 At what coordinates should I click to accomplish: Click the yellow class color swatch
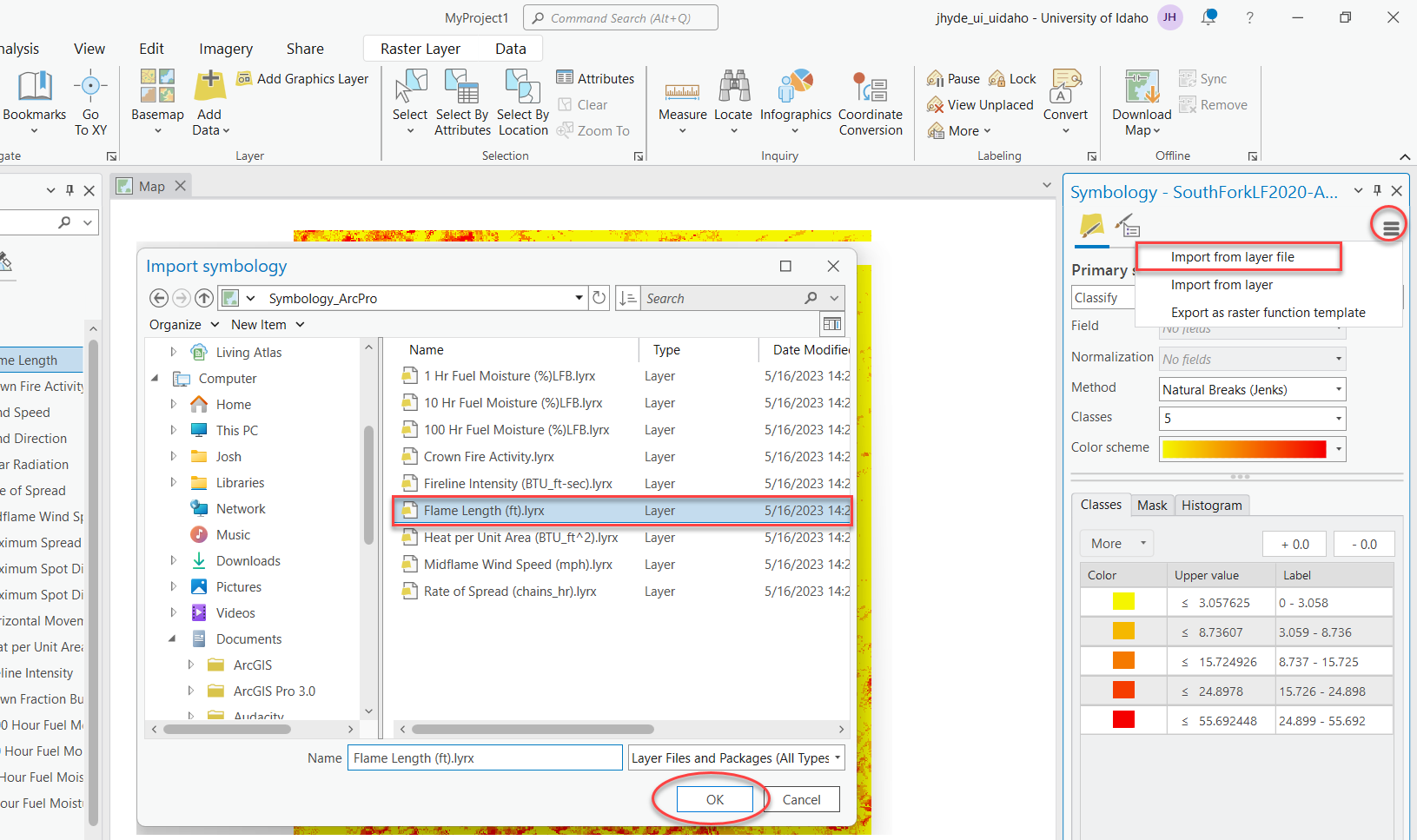1123,601
